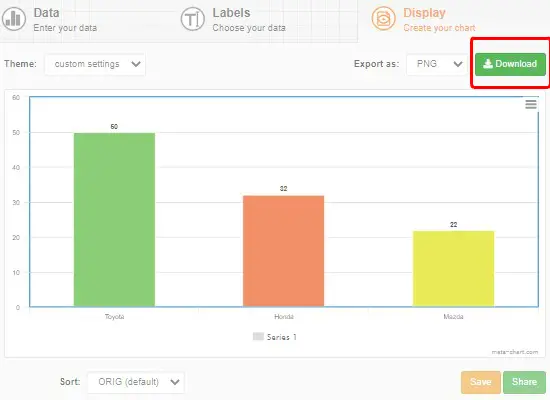550x400 pixels.
Task: Click the Display eye icon
Action: [383, 18]
